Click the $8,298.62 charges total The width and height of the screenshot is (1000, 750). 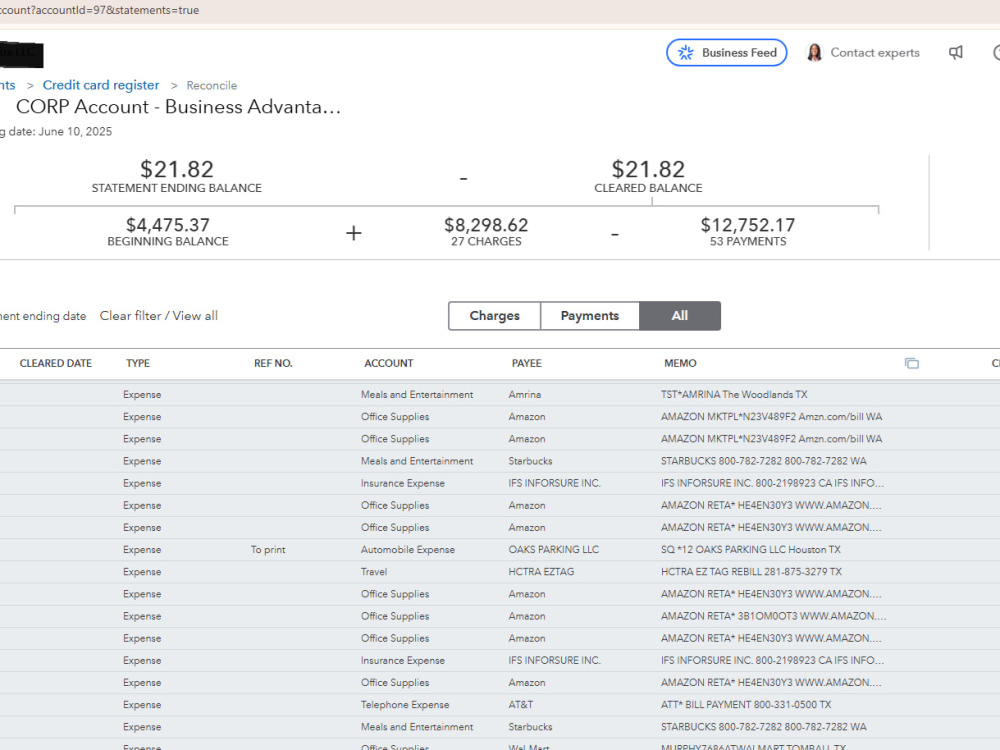tap(486, 224)
